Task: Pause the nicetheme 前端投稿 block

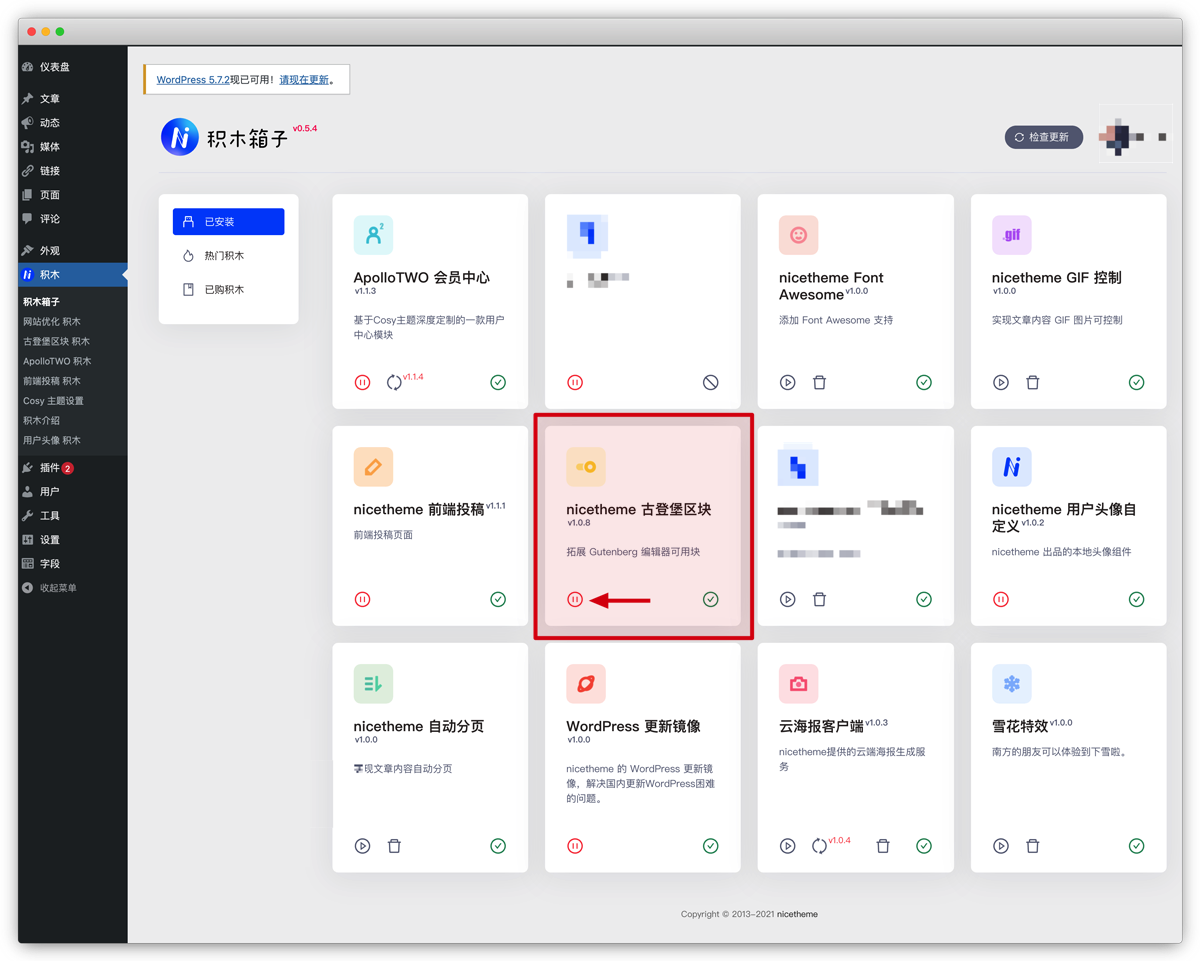Action: [x=363, y=599]
